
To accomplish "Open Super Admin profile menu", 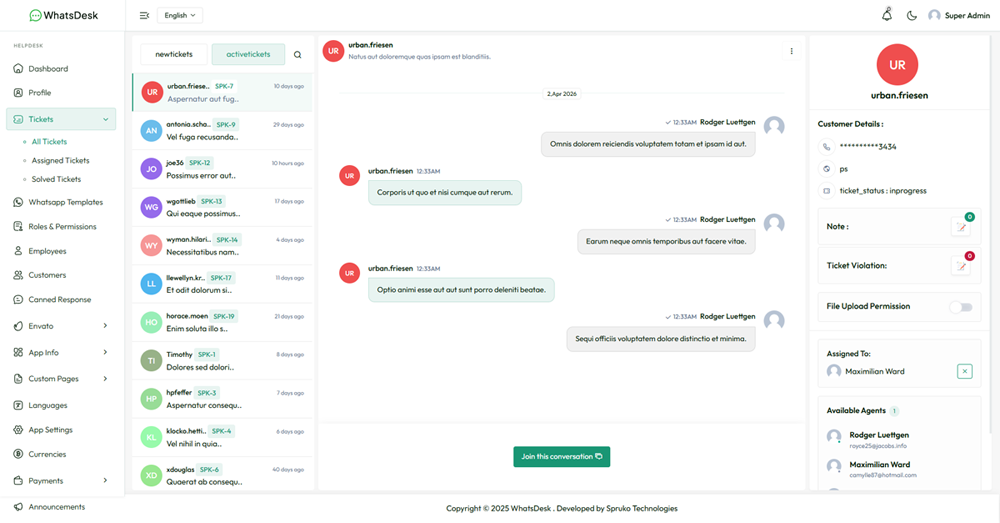I will [x=959, y=15].
